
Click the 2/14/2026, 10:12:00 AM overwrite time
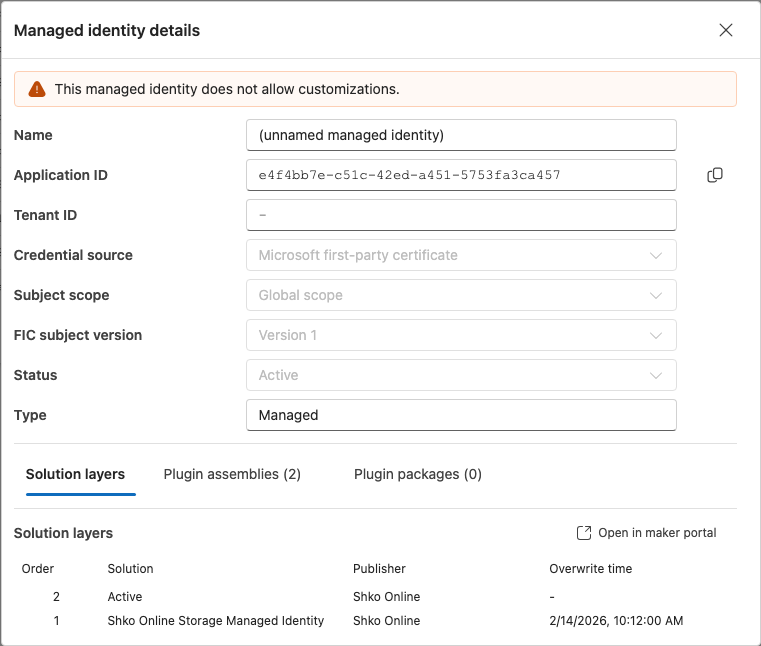pos(616,621)
